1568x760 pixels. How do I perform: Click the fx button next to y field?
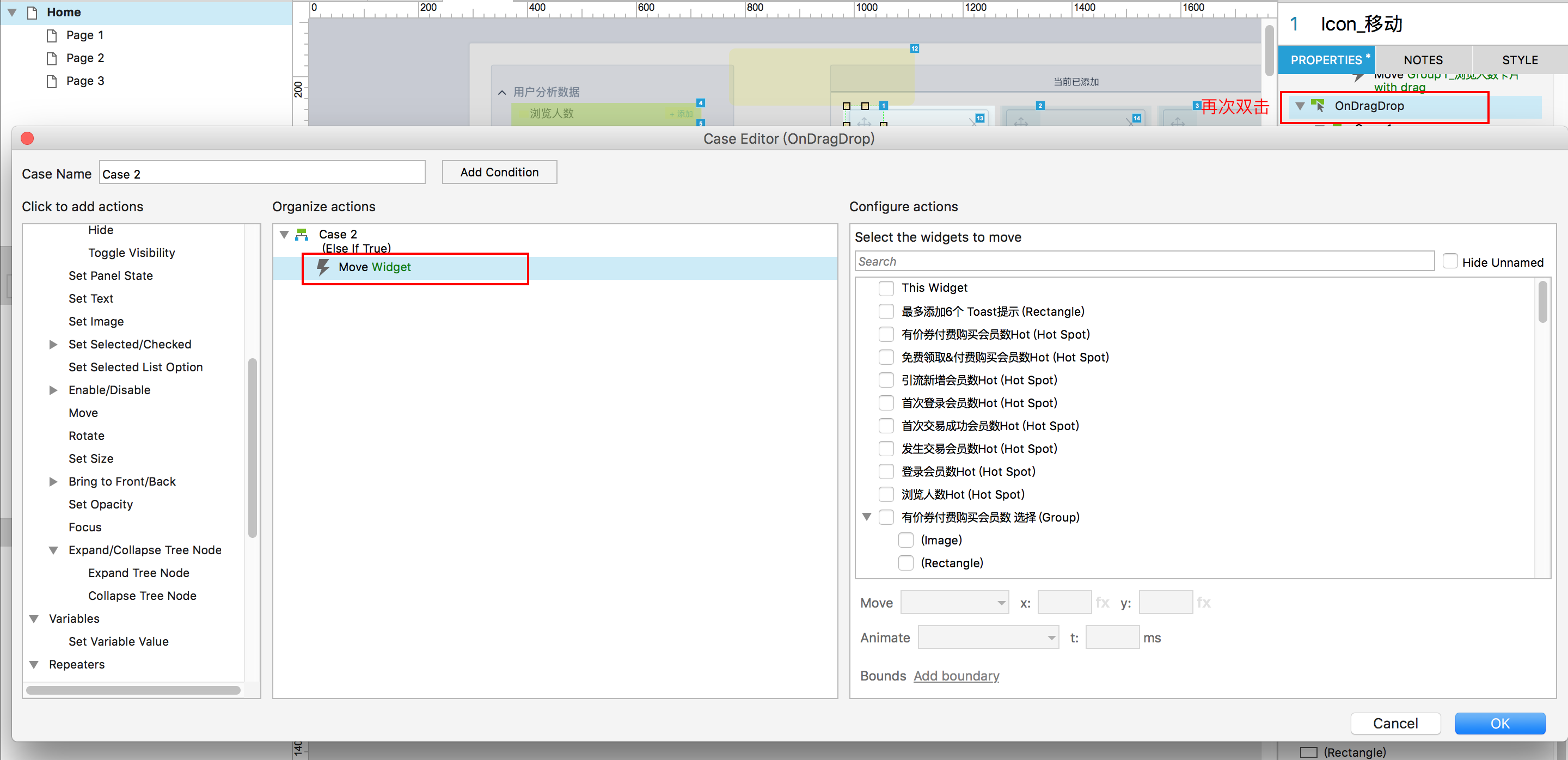tap(1203, 603)
